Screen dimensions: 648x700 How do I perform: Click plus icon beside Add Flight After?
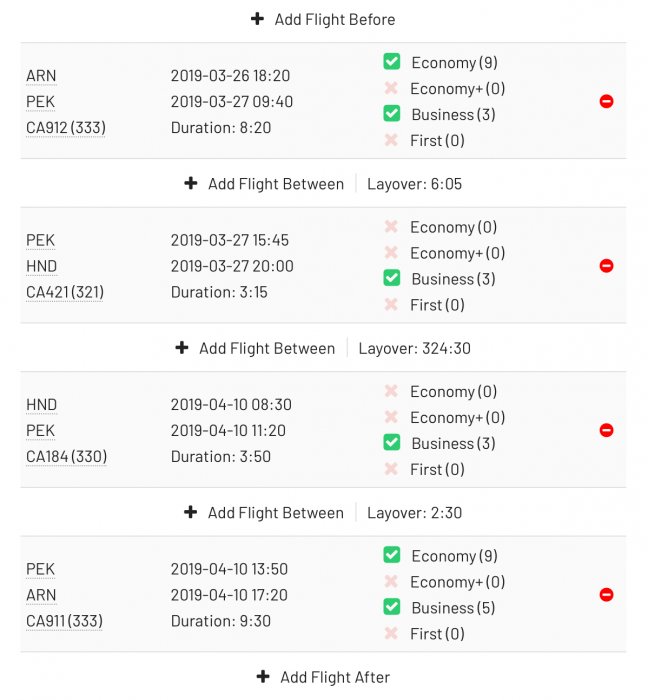tap(263, 677)
